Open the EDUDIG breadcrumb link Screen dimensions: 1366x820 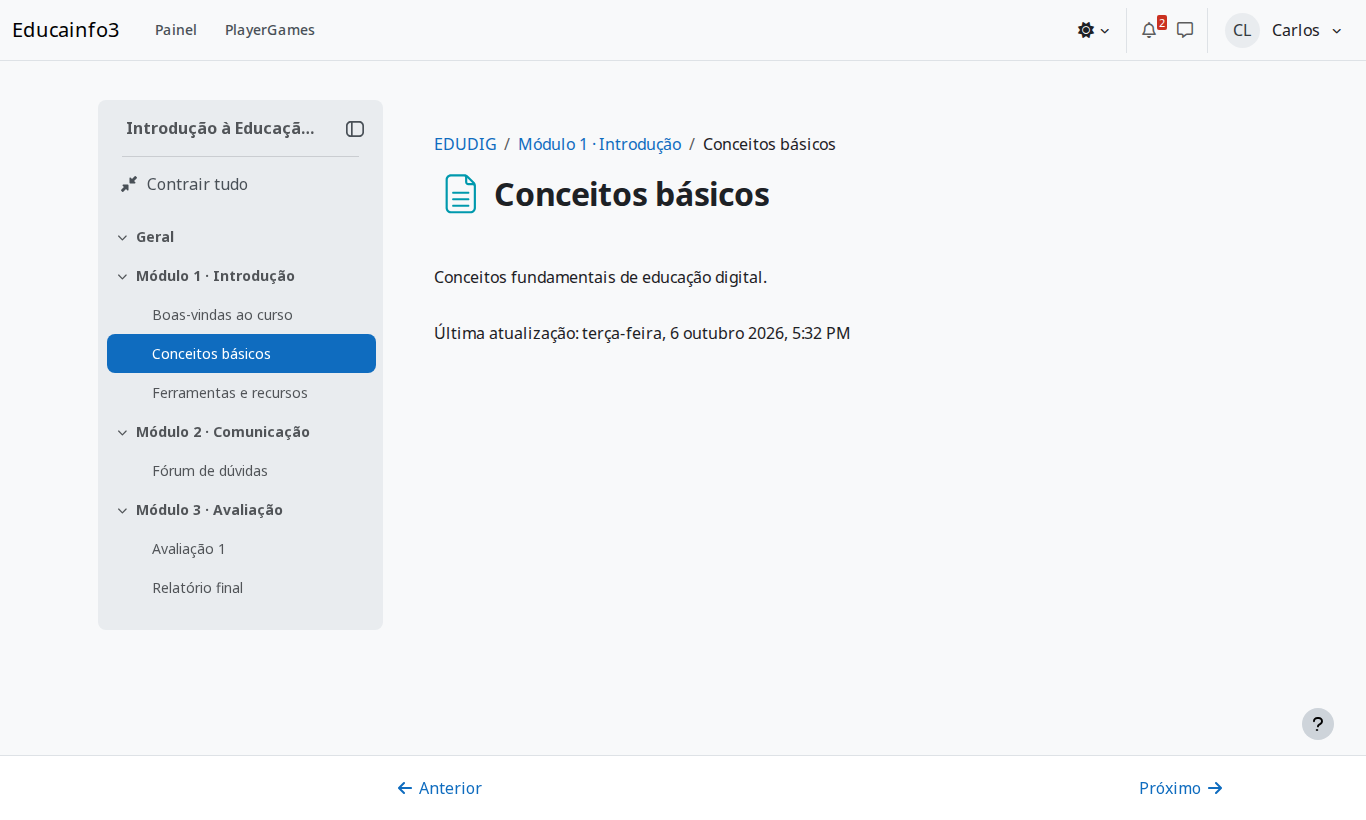[465, 144]
